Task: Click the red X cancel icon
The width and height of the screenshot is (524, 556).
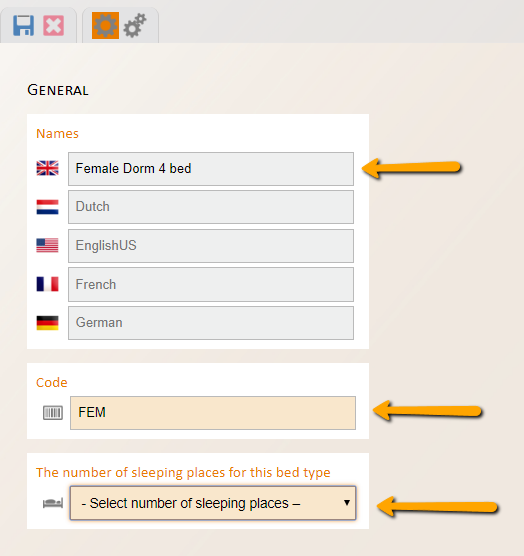Action: pos(54,26)
